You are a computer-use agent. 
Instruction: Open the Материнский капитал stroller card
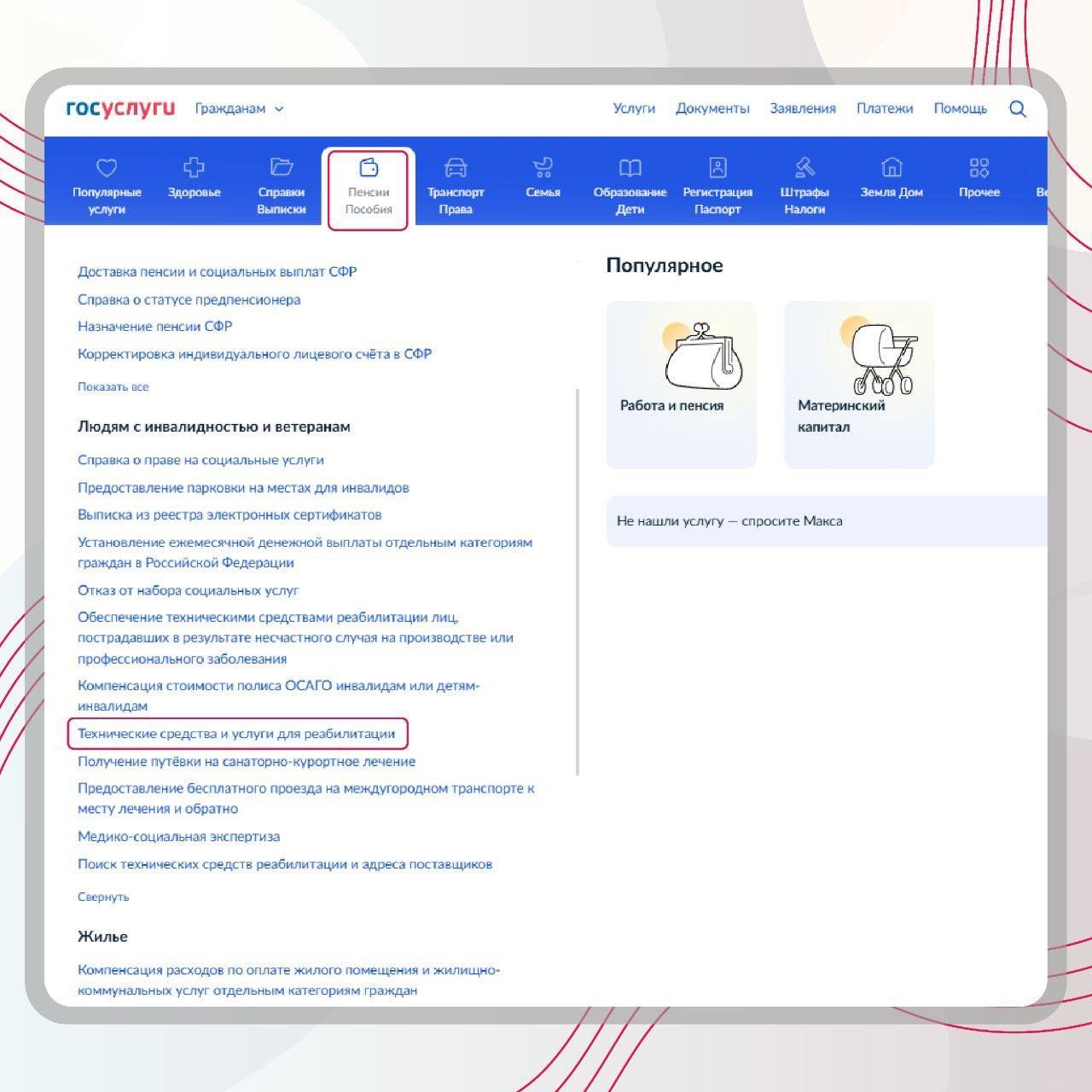point(859,385)
